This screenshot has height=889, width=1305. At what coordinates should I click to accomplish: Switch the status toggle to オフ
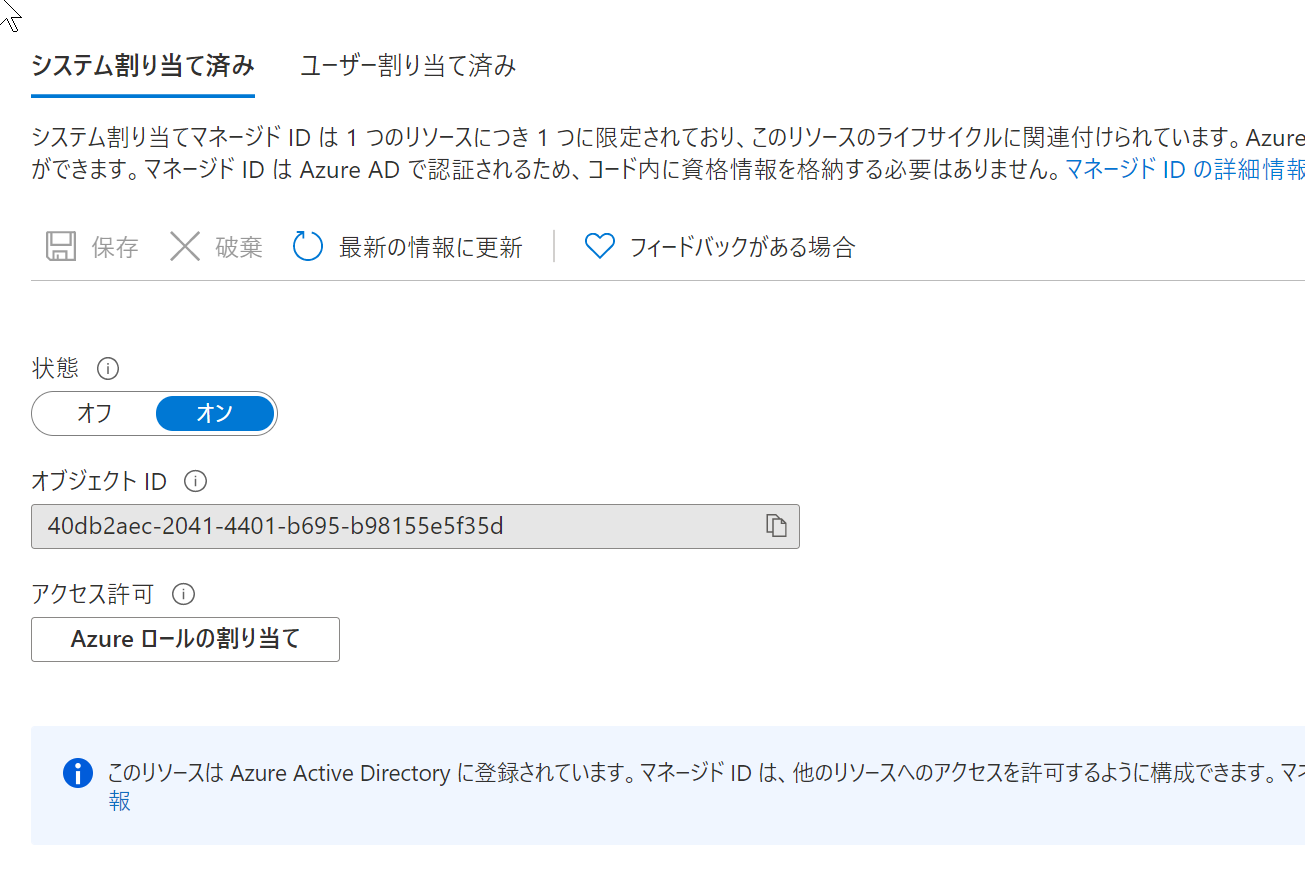(x=95, y=413)
